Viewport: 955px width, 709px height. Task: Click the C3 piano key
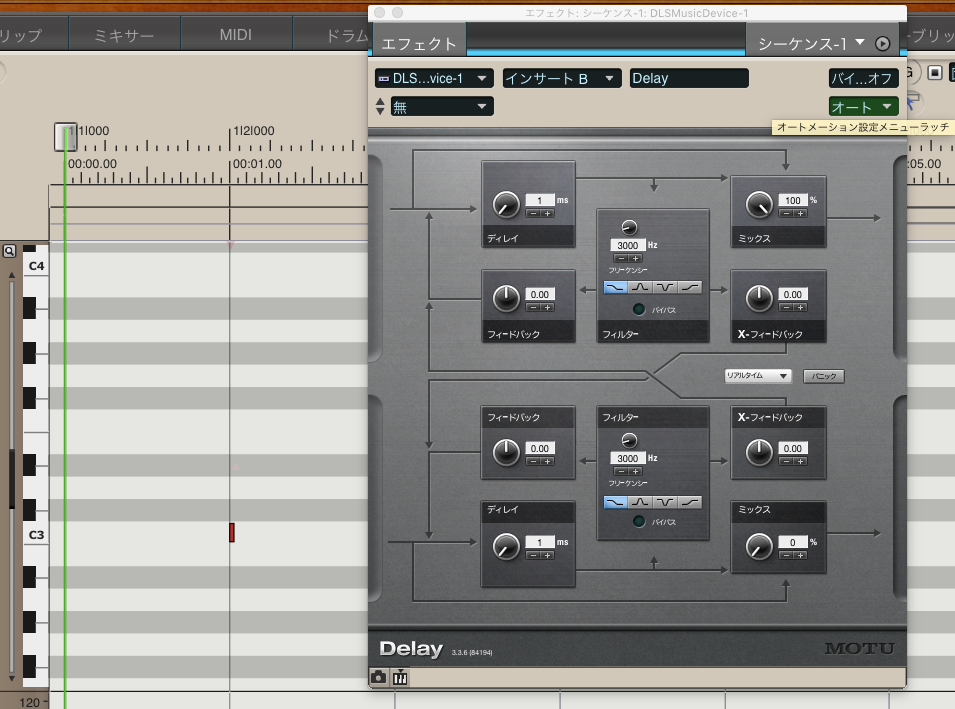click(36, 535)
